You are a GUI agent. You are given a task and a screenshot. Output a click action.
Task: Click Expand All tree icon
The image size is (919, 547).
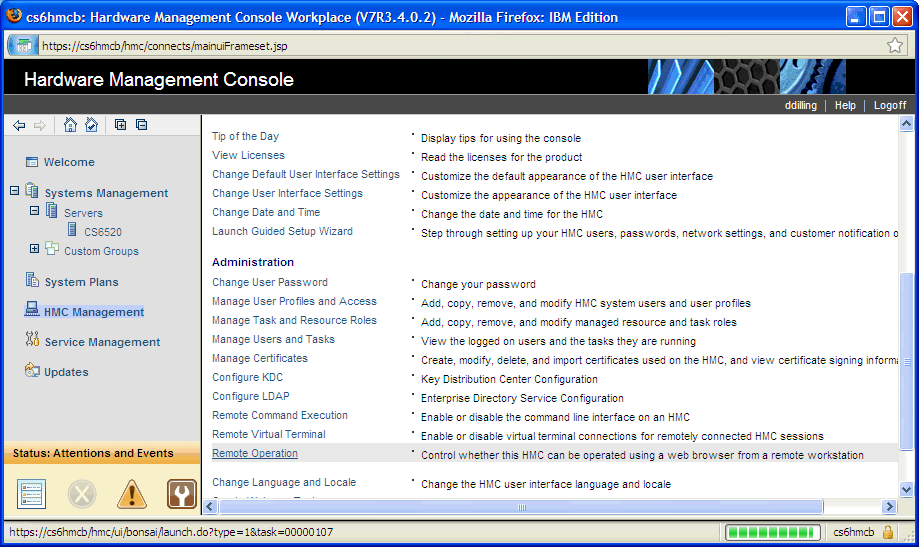click(120, 124)
